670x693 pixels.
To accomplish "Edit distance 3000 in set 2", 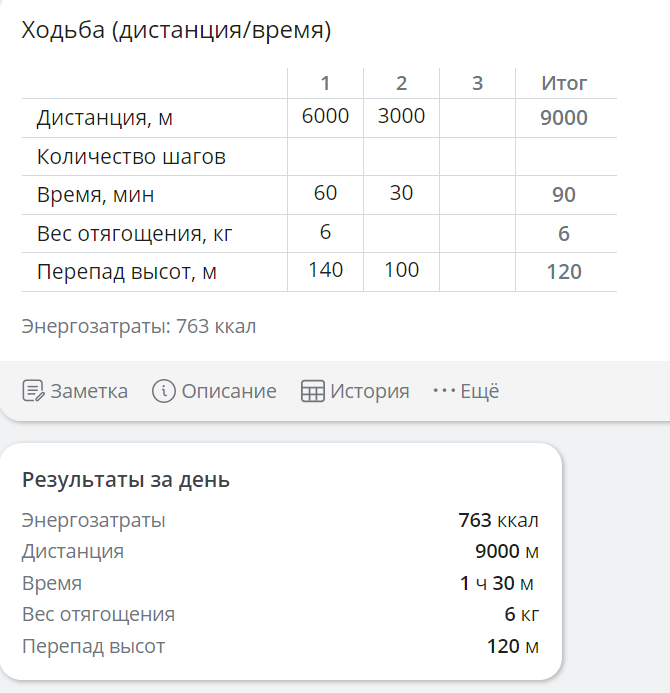I will click(401, 118).
